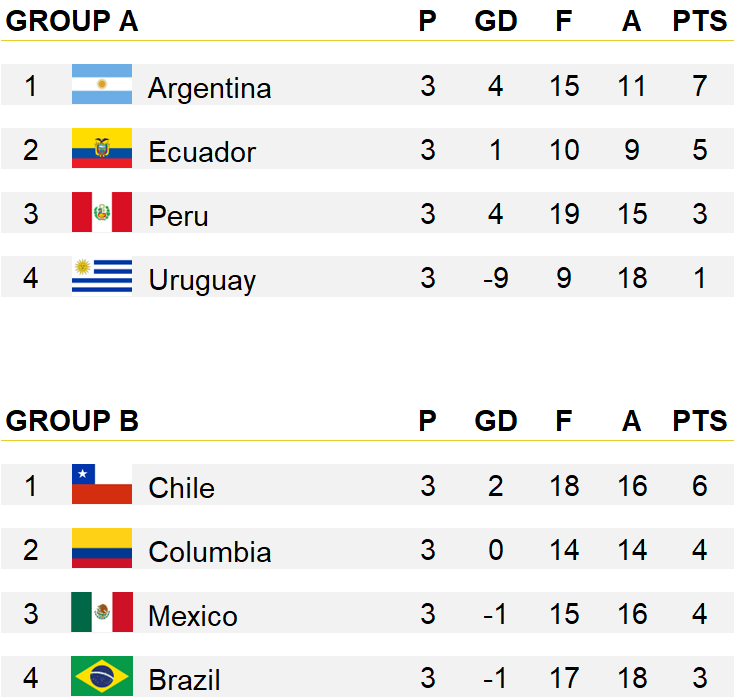This screenshot has height=697, width=734.
Task: Click the Chile flag icon
Action: click(102, 484)
